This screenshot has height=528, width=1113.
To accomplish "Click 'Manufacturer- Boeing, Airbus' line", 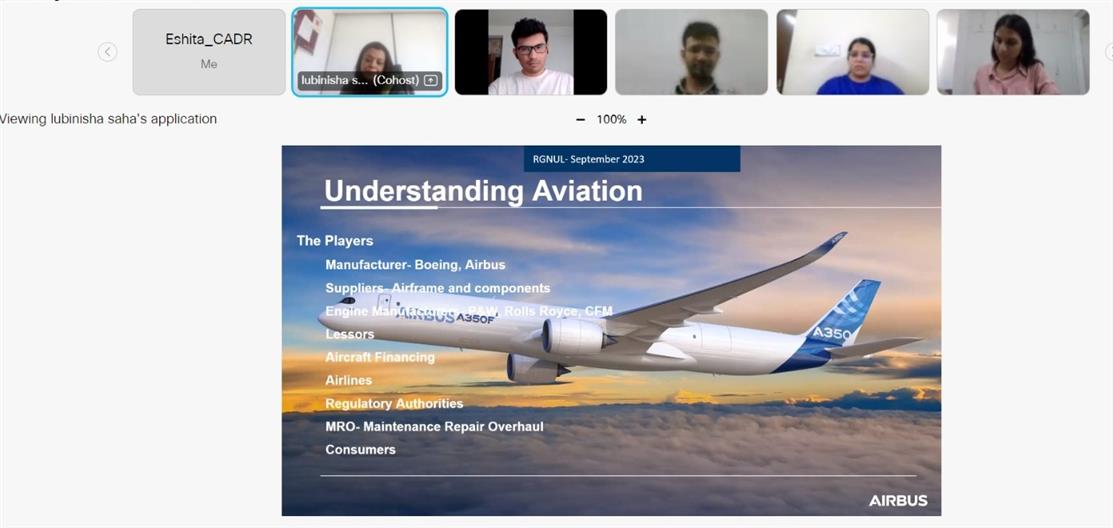I will (x=415, y=265).
